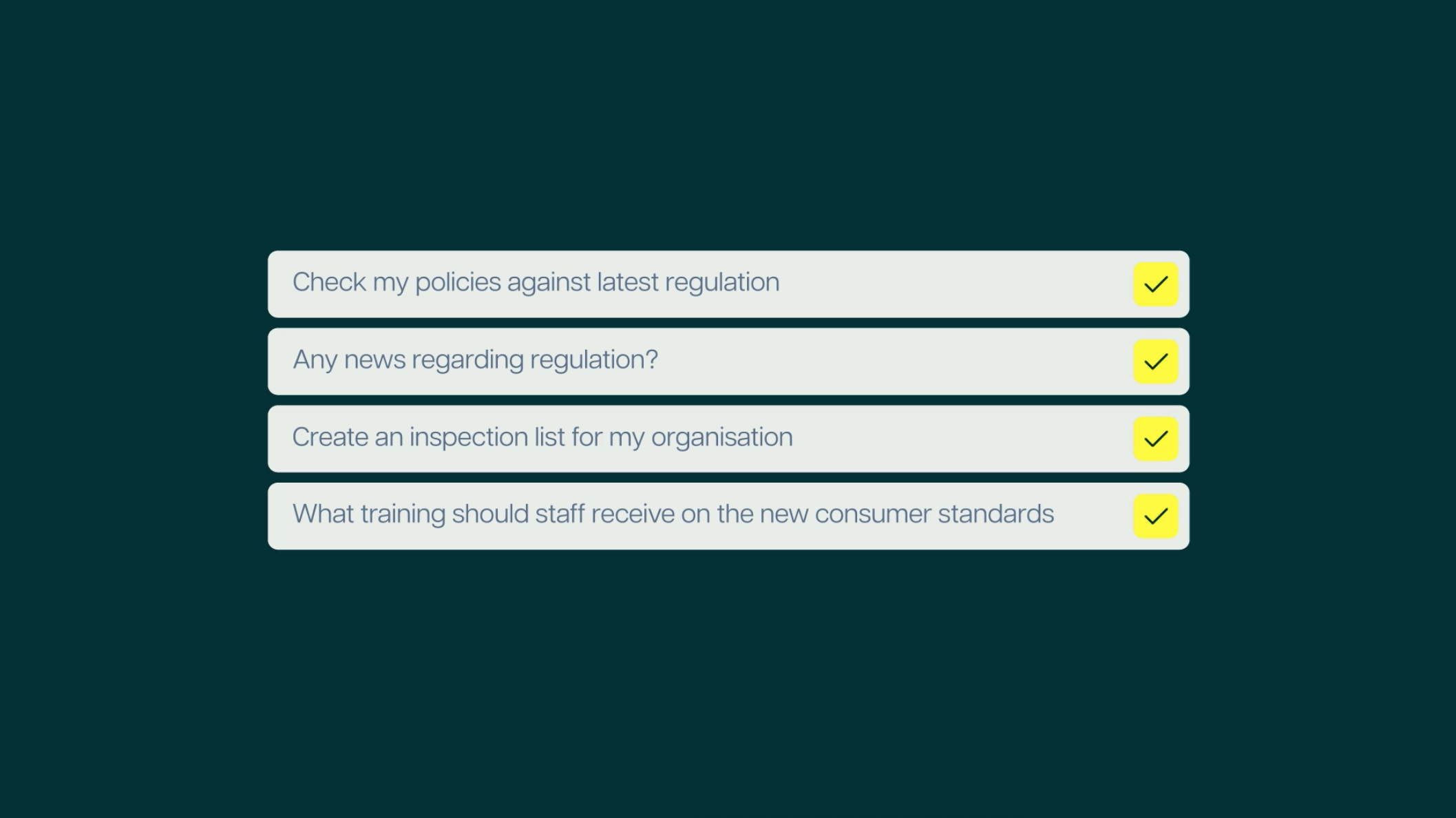Click the 'Check my policies against latest regulation' text
Viewport: 1456px width, 818px height.
536,282
